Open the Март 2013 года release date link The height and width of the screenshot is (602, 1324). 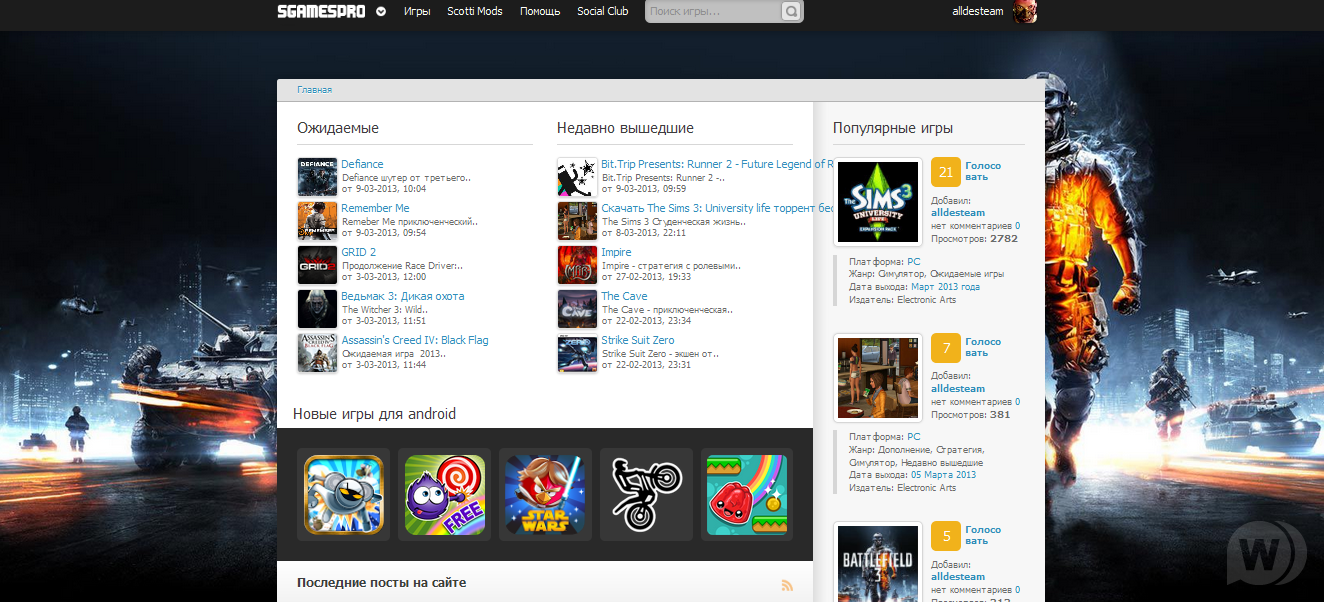point(944,287)
